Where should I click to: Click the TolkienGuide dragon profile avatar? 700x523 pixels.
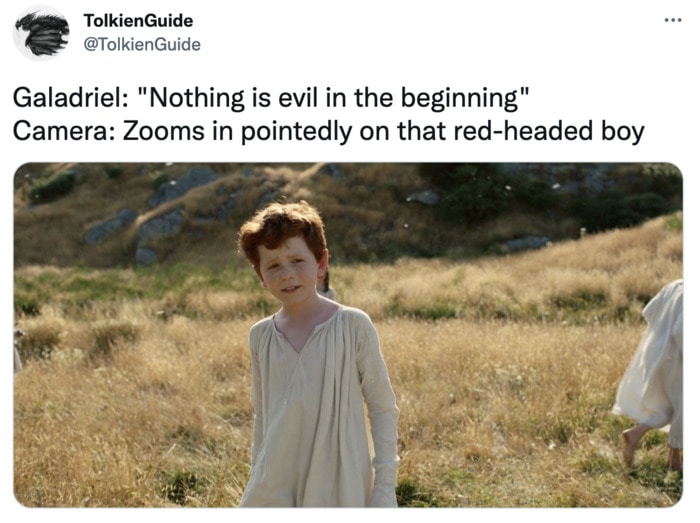click(x=42, y=33)
